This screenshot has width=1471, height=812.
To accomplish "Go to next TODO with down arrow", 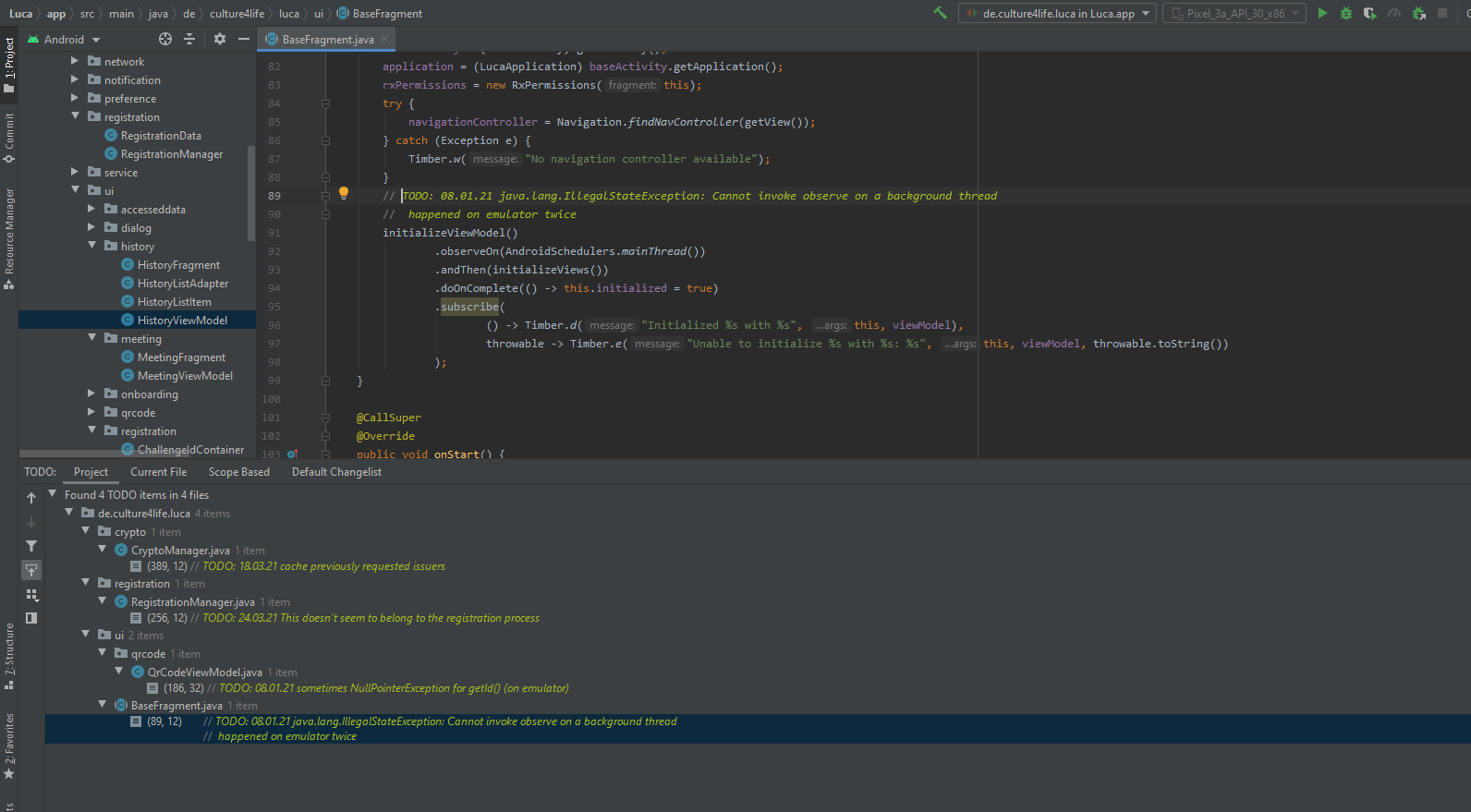I will 31,522.
